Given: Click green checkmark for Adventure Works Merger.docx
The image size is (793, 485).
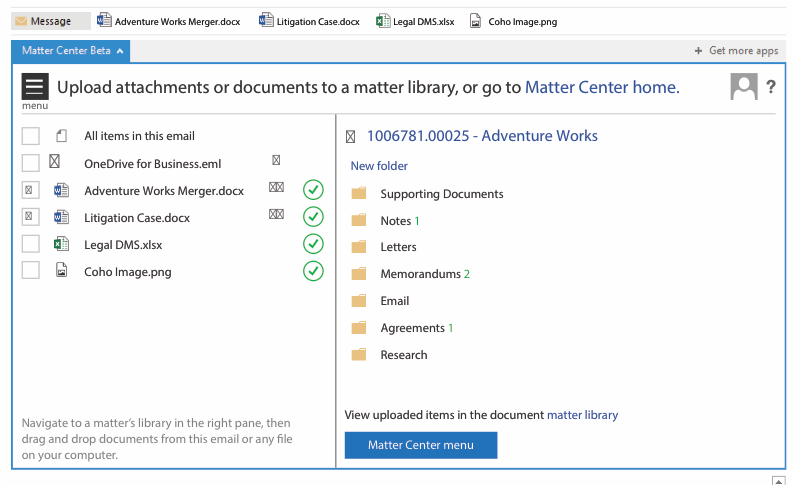Looking at the screenshot, I should pos(313,190).
